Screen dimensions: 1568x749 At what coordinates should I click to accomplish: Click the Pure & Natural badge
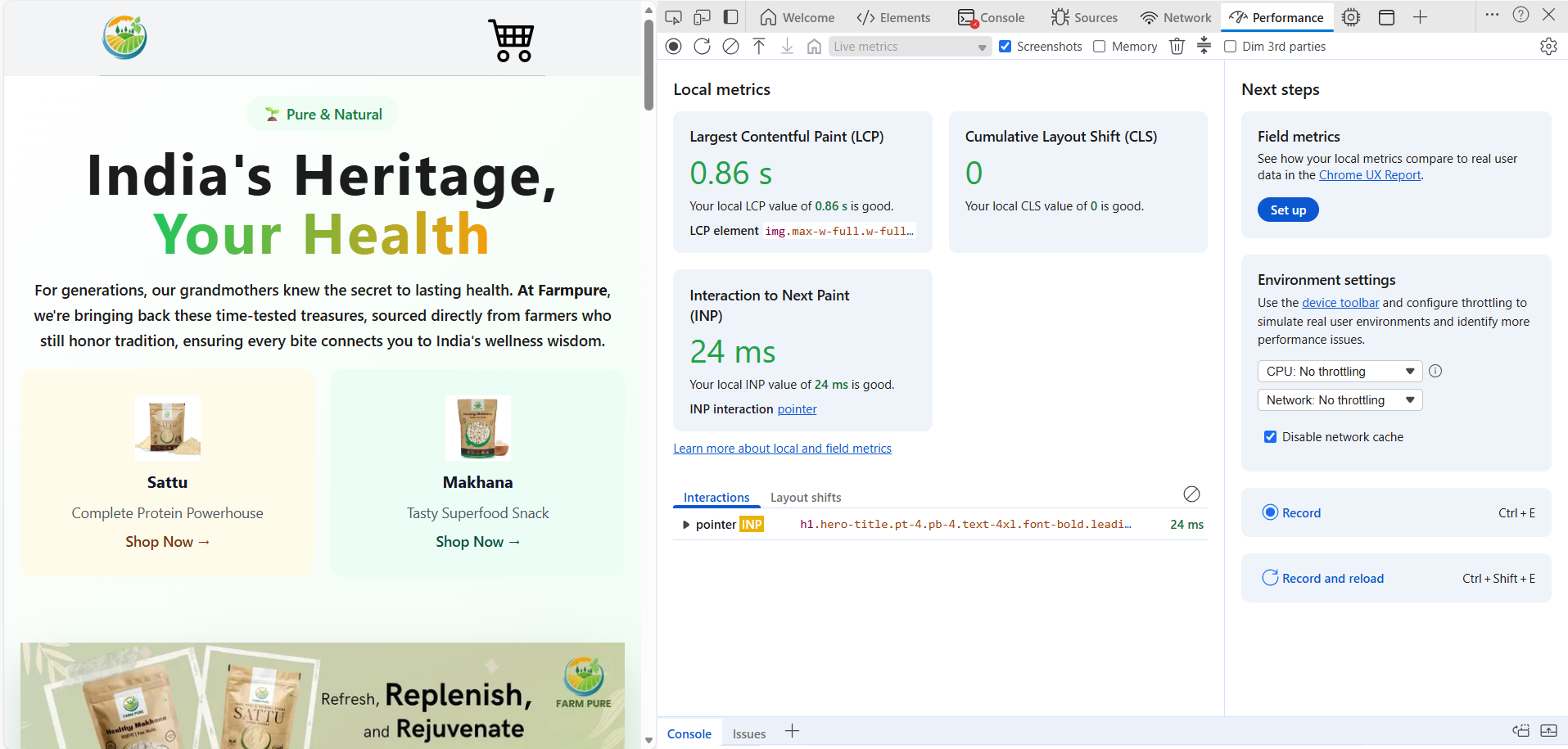[323, 114]
